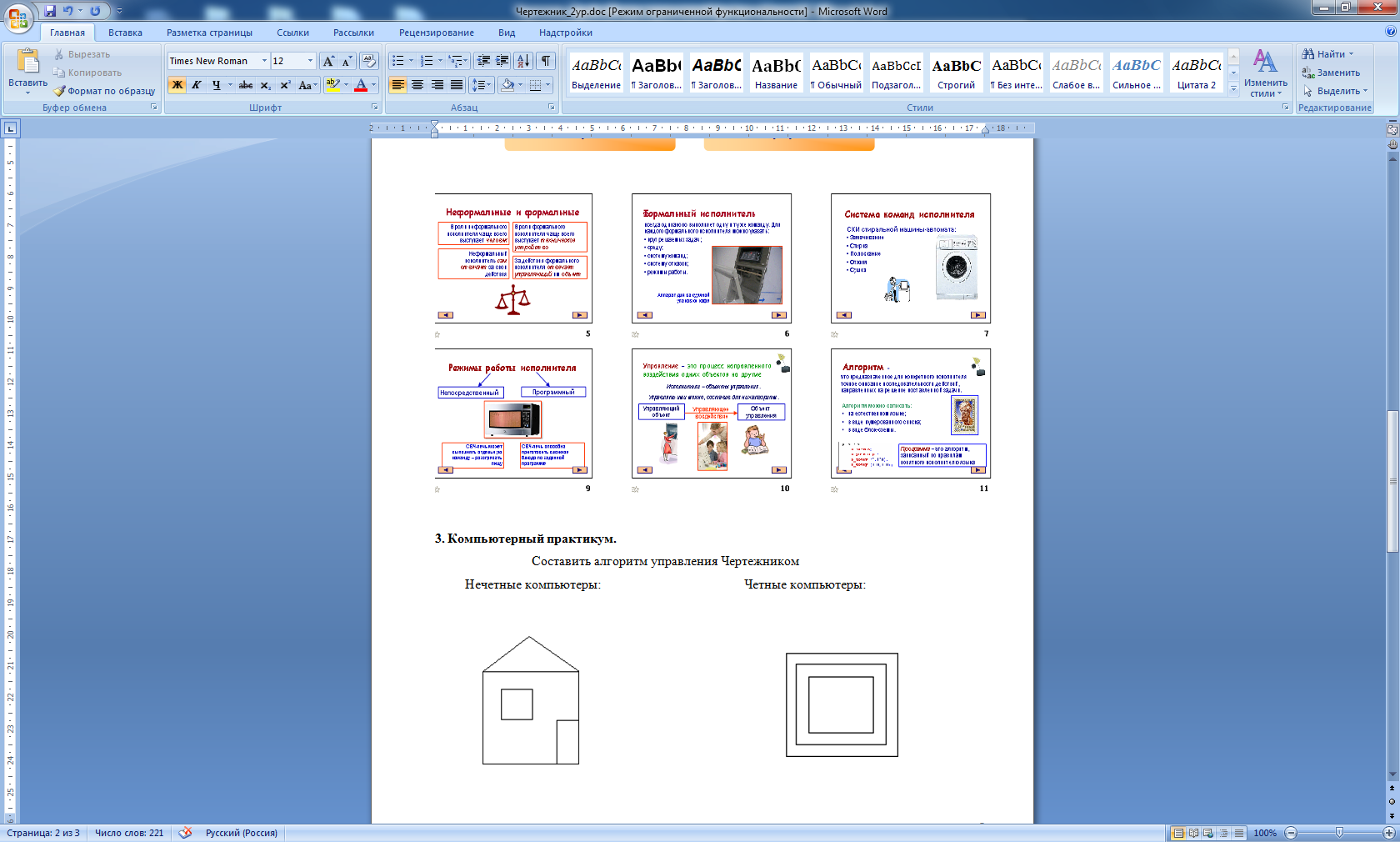Sort text alphabetically icon
This screenshot has height=842, width=1400.
pyautogui.click(x=522, y=61)
